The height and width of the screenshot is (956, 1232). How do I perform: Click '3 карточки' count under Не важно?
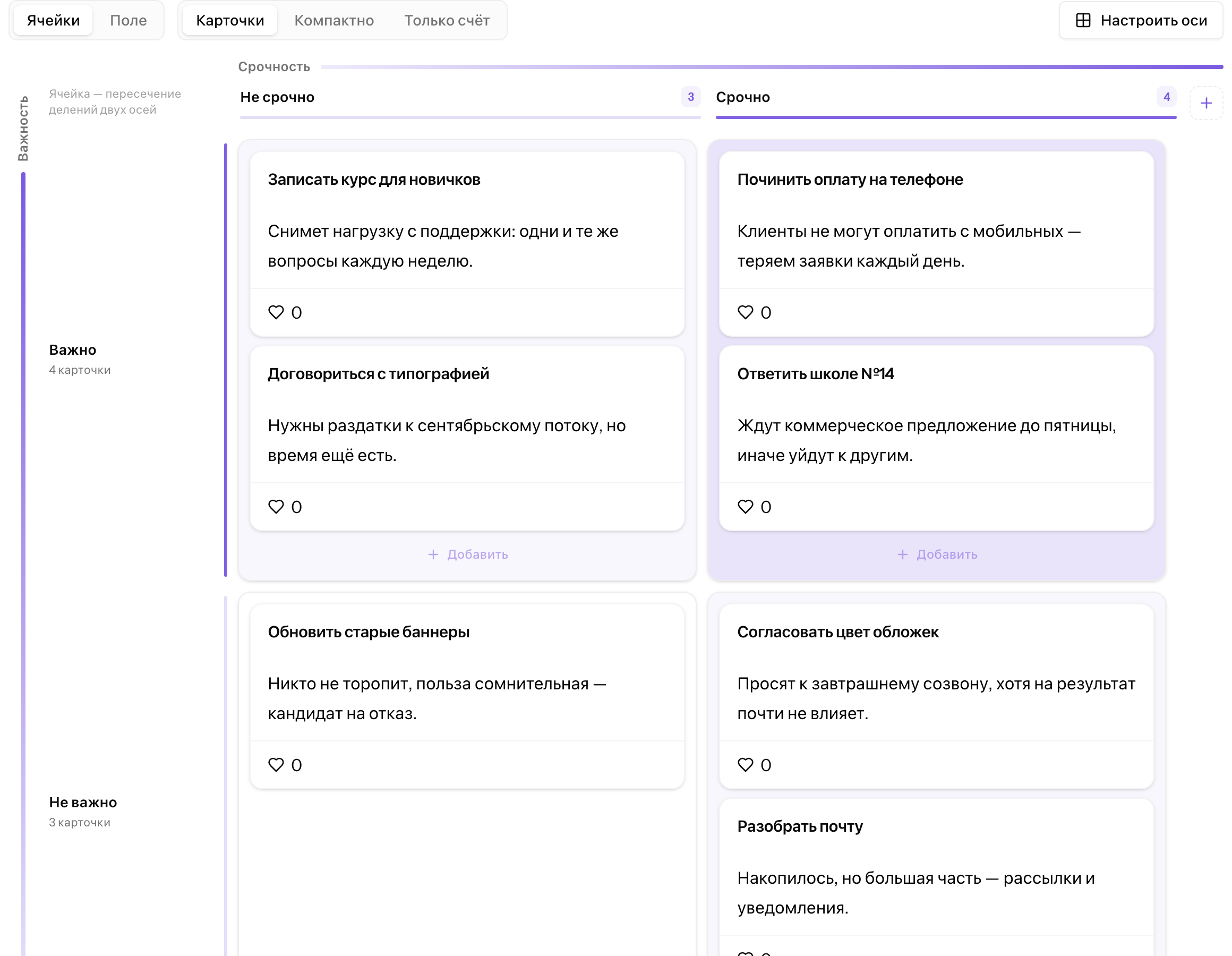click(80, 823)
